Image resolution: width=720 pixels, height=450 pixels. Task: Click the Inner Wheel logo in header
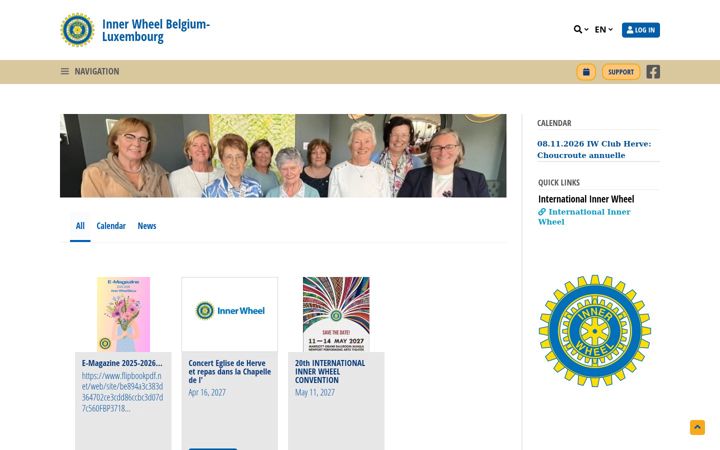77,30
